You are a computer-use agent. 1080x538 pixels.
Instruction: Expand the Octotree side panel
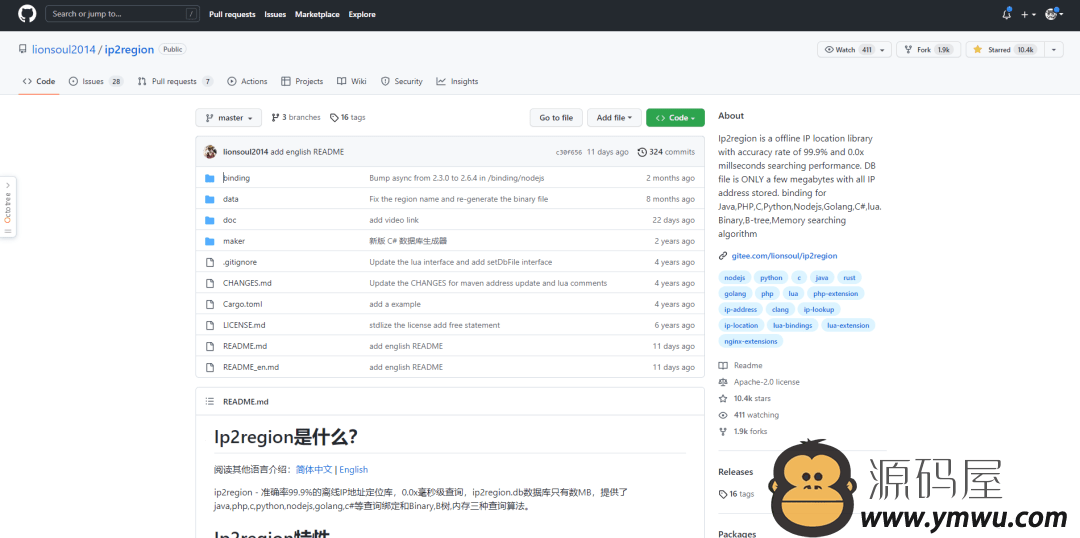(8, 207)
